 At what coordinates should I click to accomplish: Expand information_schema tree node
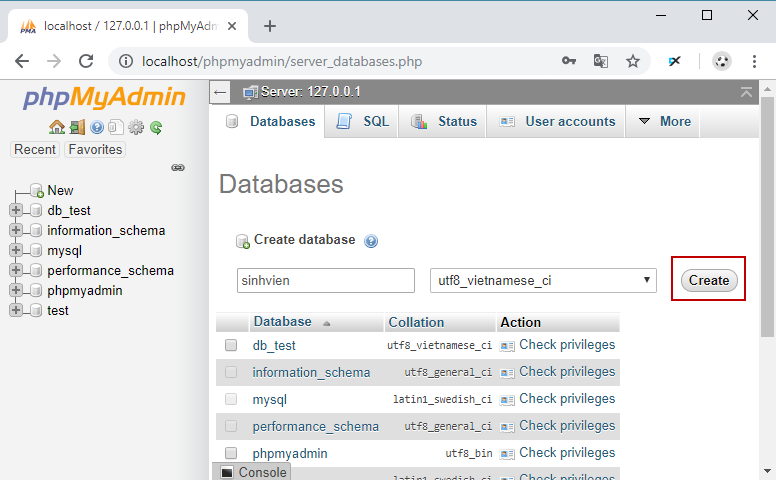pyautogui.click(x=15, y=230)
